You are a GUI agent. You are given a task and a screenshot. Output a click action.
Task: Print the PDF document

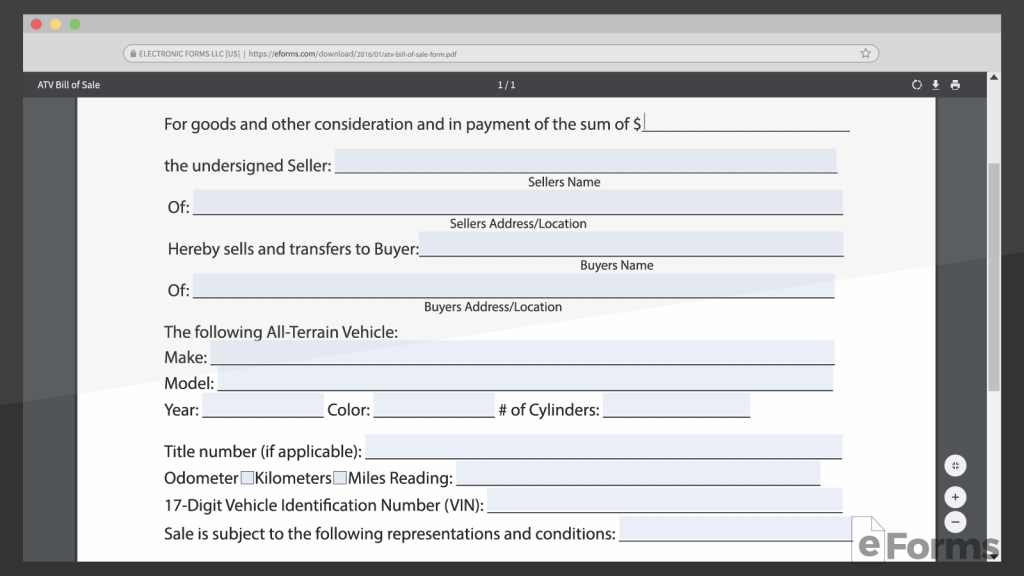(x=955, y=85)
